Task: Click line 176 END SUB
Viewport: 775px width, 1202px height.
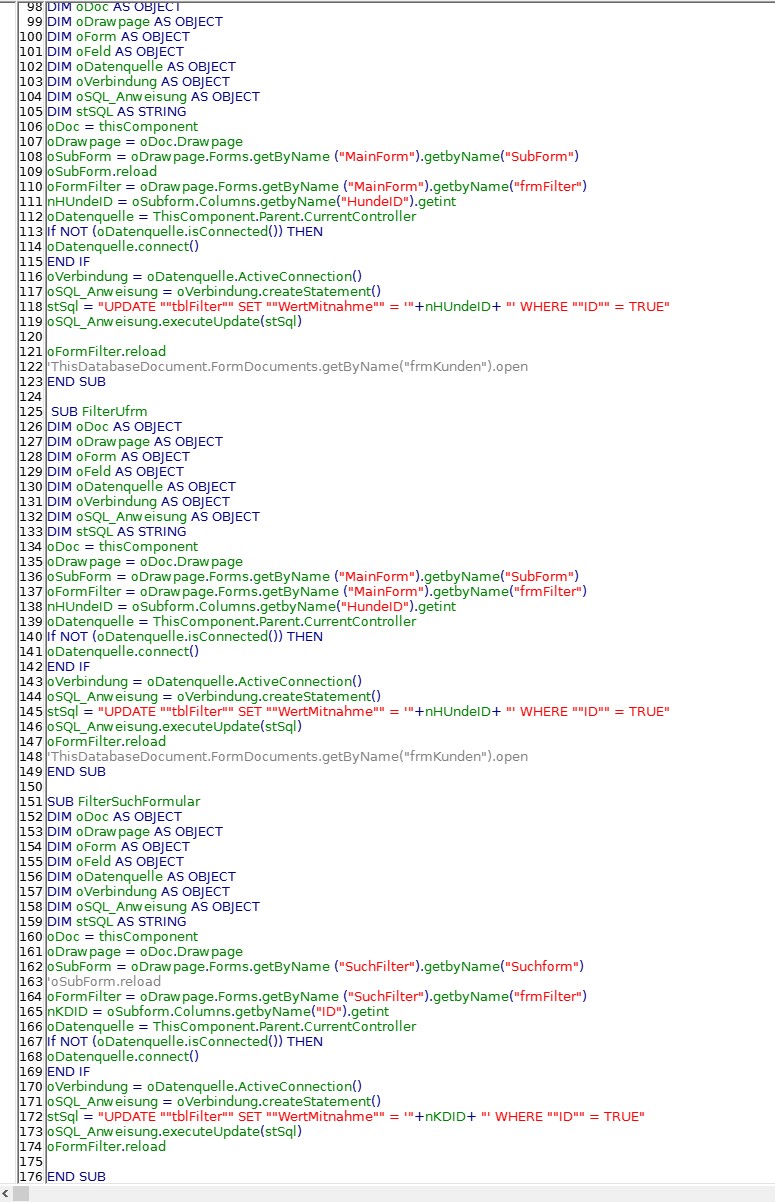Action: coord(76,1177)
